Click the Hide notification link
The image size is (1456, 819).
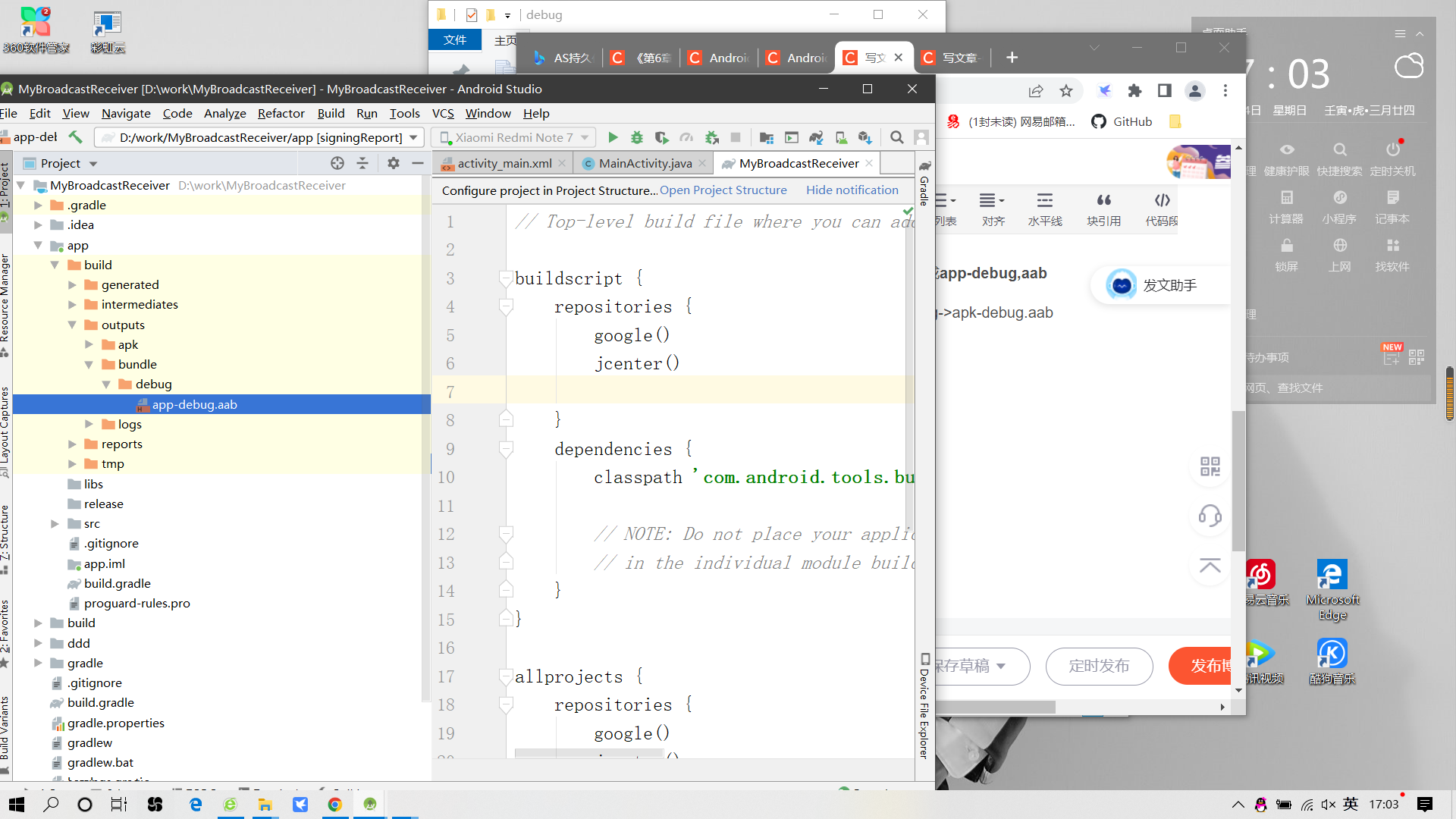point(852,190)
